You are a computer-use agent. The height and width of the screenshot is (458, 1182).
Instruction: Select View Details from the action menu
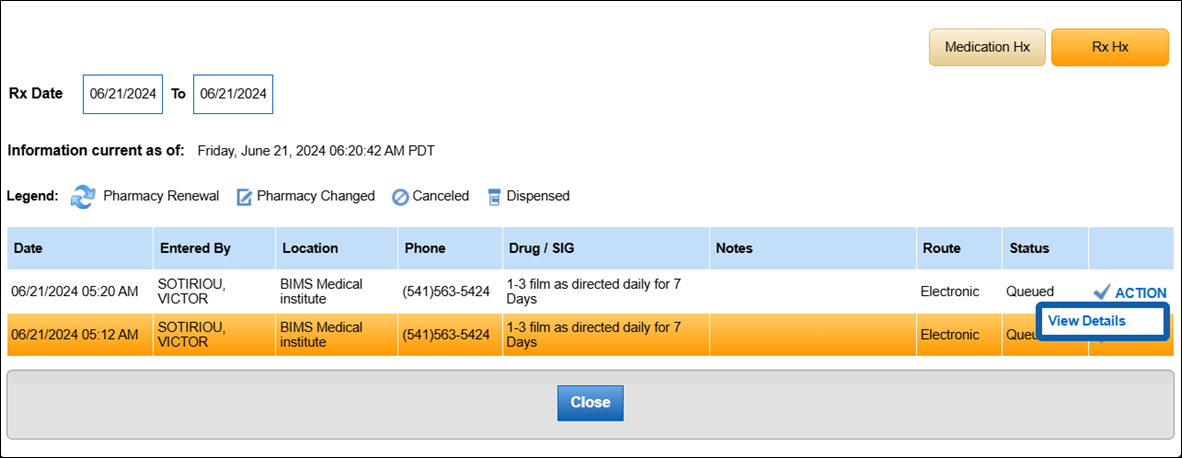pos(1087,321)
